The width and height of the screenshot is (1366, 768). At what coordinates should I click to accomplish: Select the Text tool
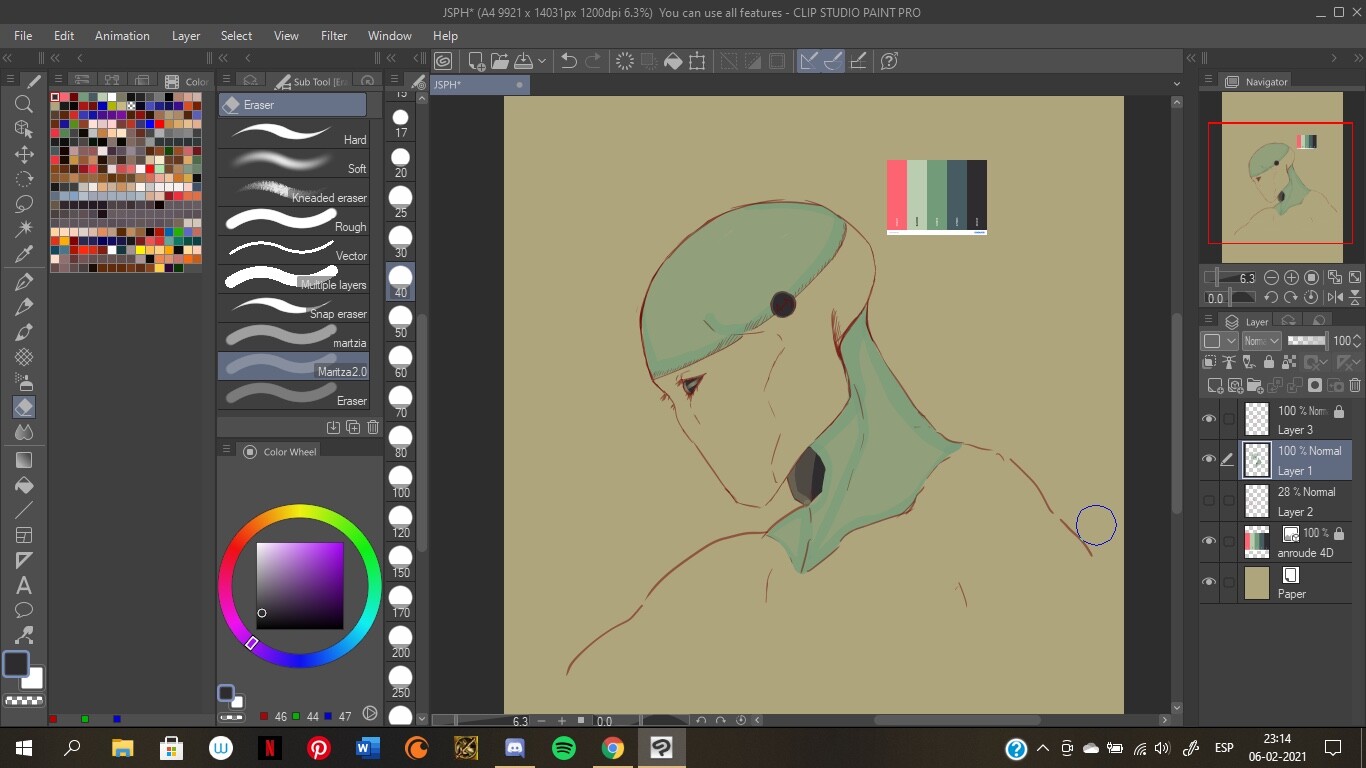coord(24,586)
